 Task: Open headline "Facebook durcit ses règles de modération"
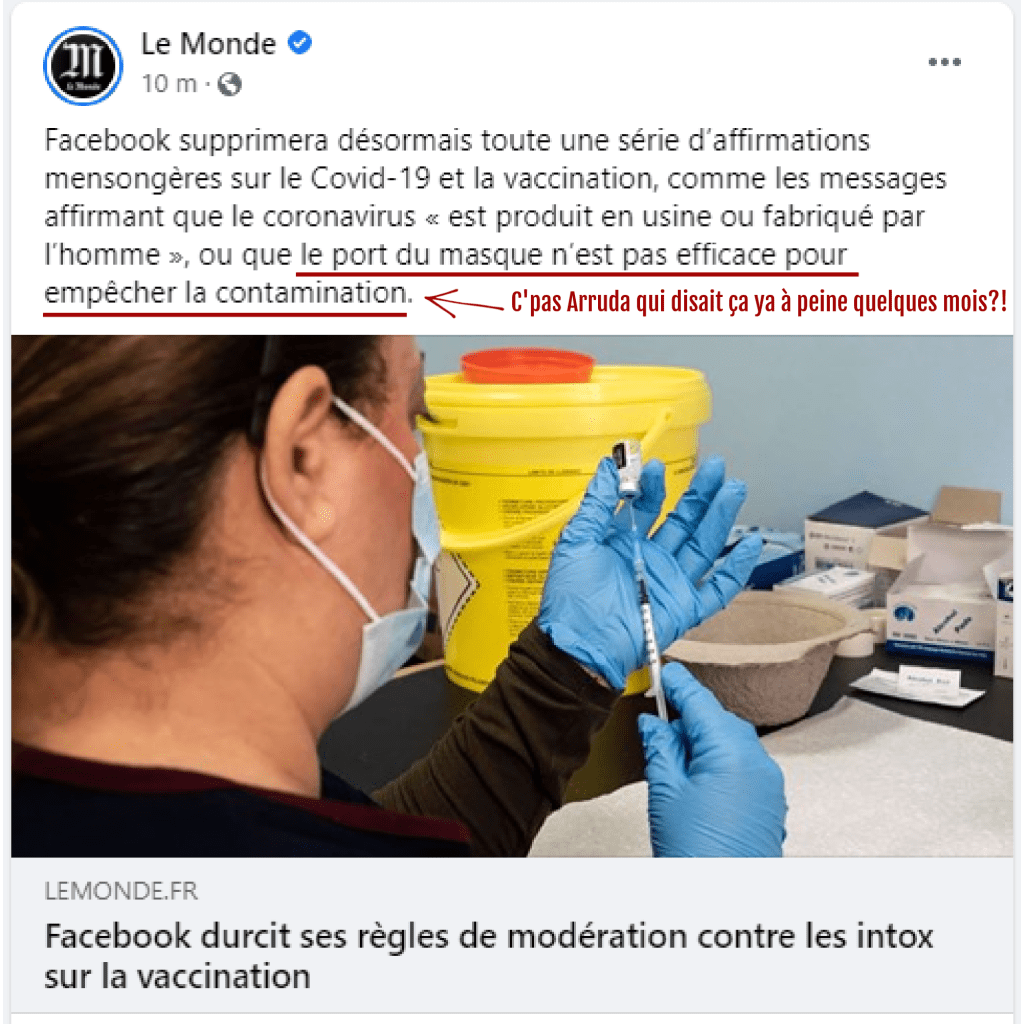click(488, 956)
